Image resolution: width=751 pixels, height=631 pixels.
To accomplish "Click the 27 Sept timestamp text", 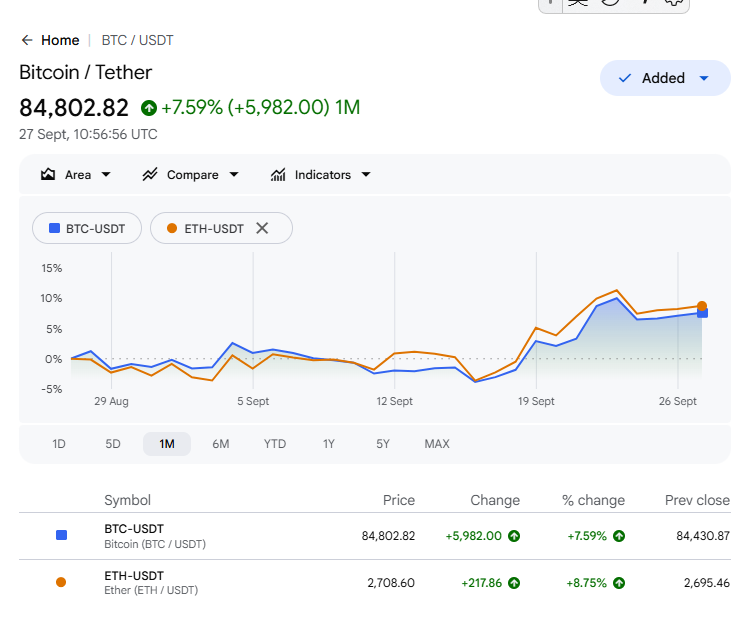I will 88,134.
